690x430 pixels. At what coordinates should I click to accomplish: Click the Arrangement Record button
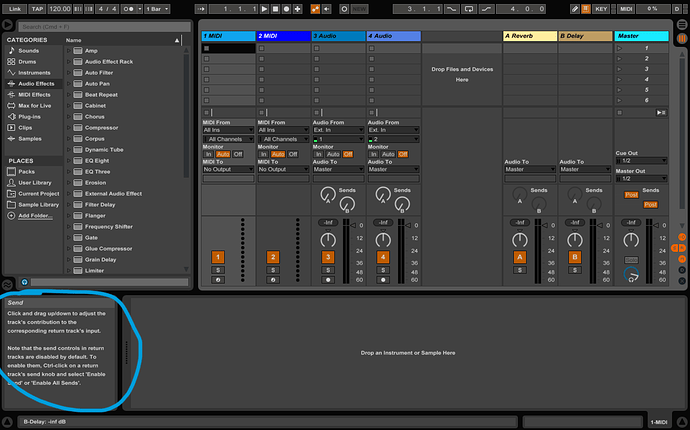pos(286,9)
